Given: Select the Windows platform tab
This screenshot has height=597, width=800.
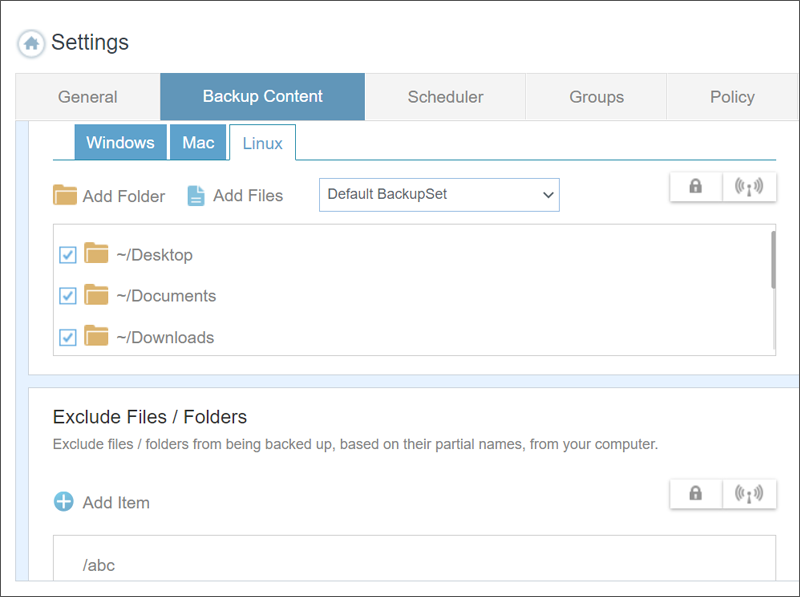Looking at the screenshot, I should [x=120, y=142].
